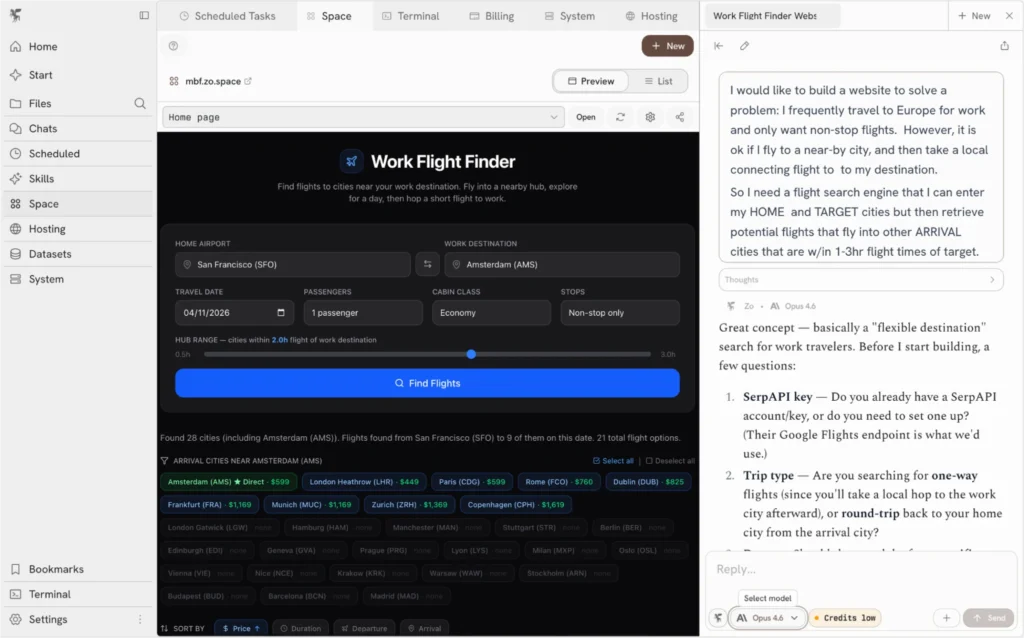
Task: Click the sidebar collapse icon
Action: tap(144, 16)
